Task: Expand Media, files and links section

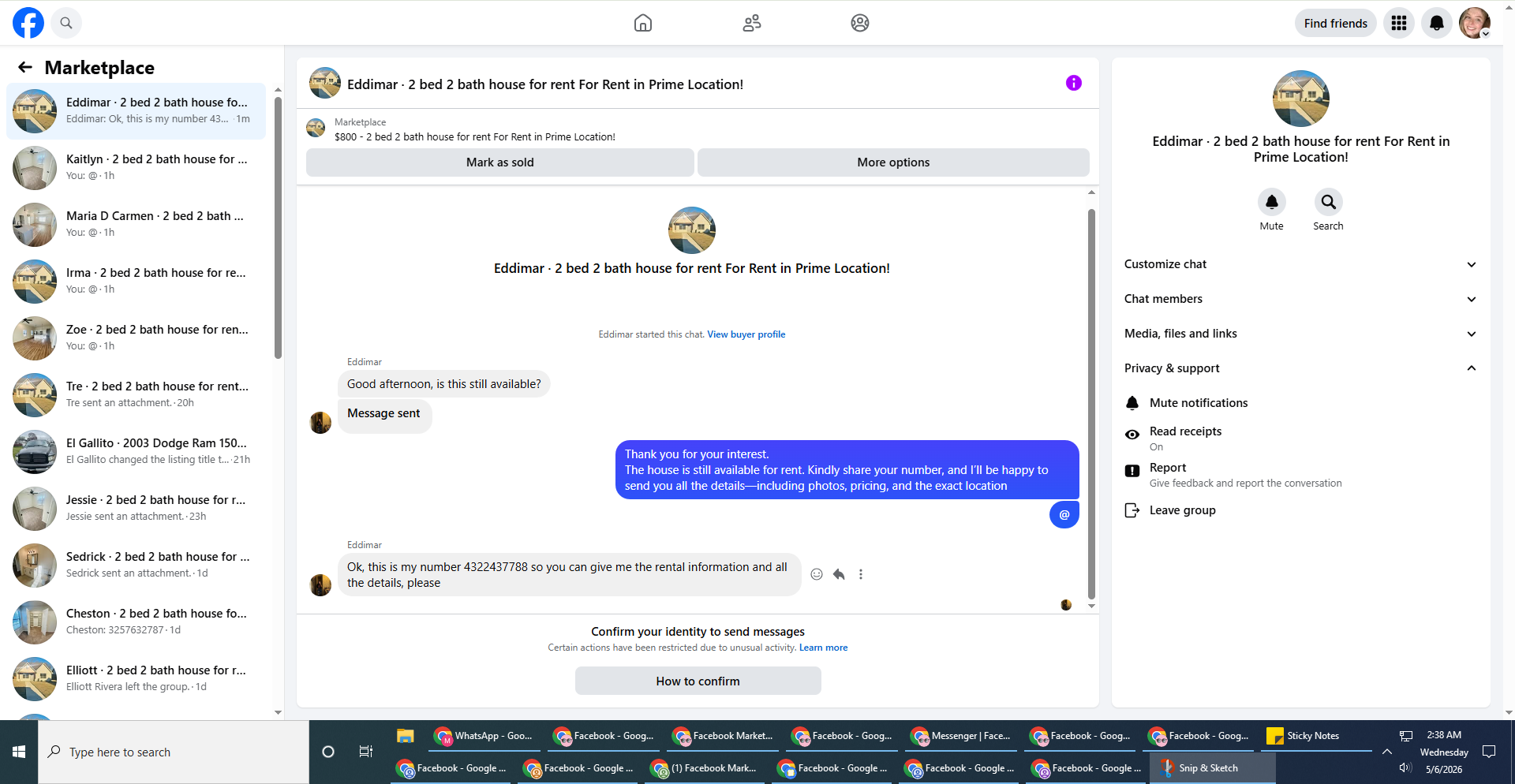Action: click(1300, 334)
